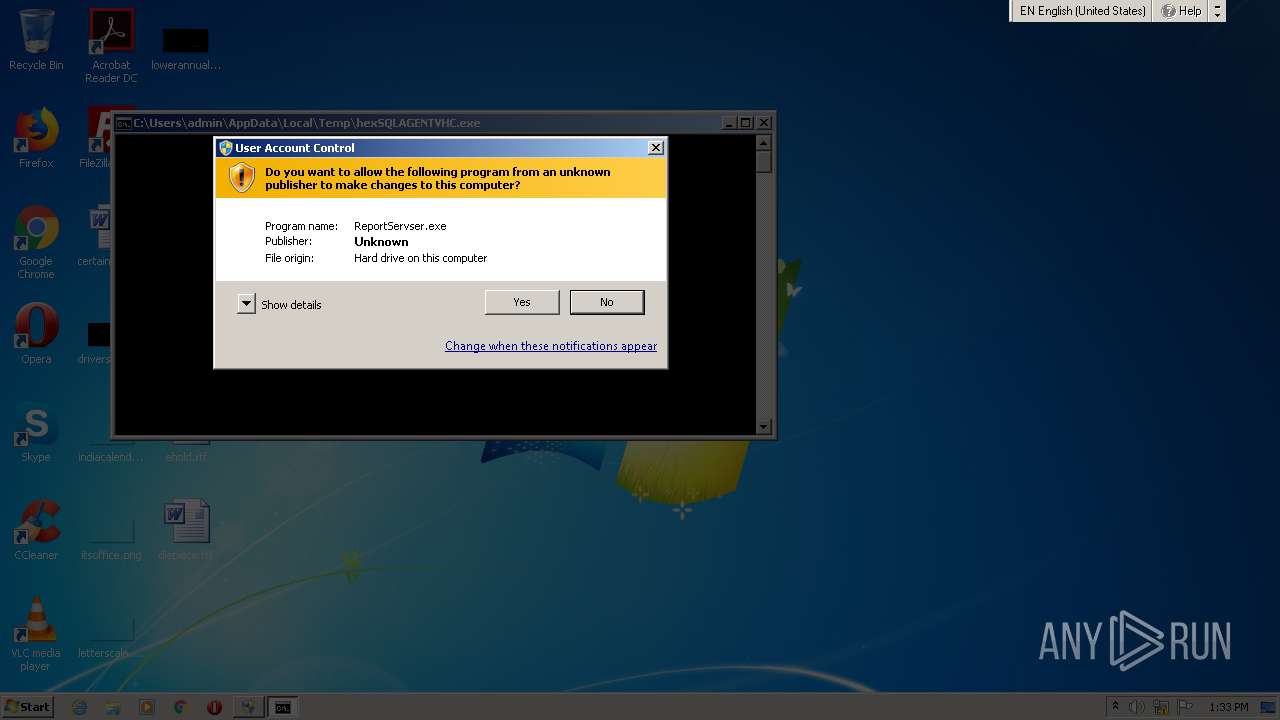Launch Skype from the desktop

tap(36, 432)
